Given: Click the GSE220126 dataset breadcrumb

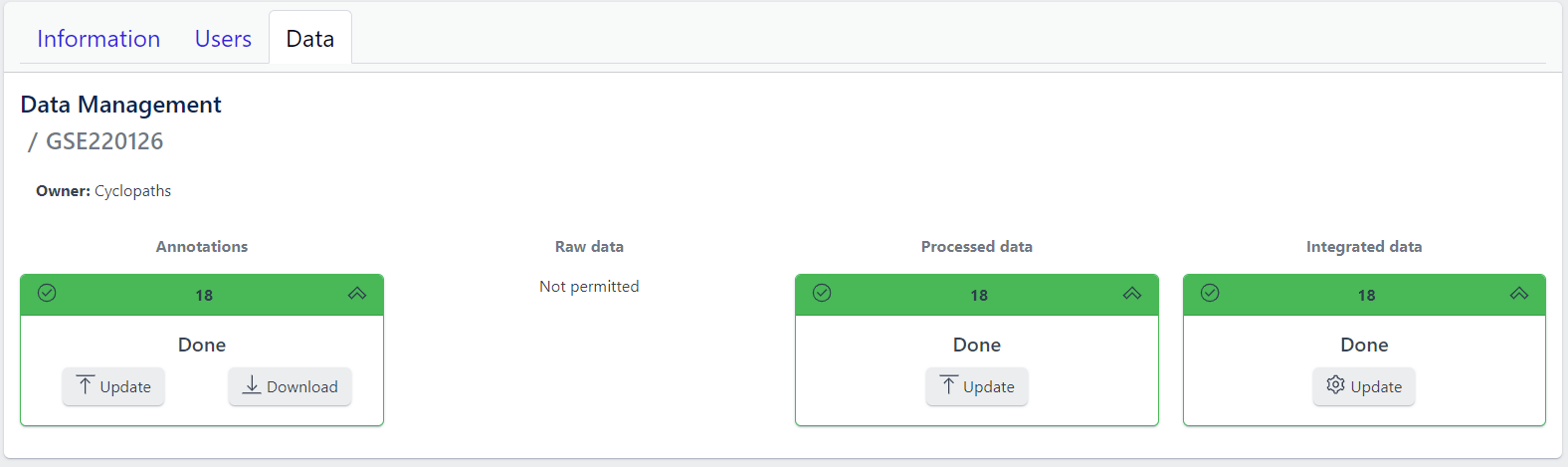Looking at the screenshot, I should (104, 141).
